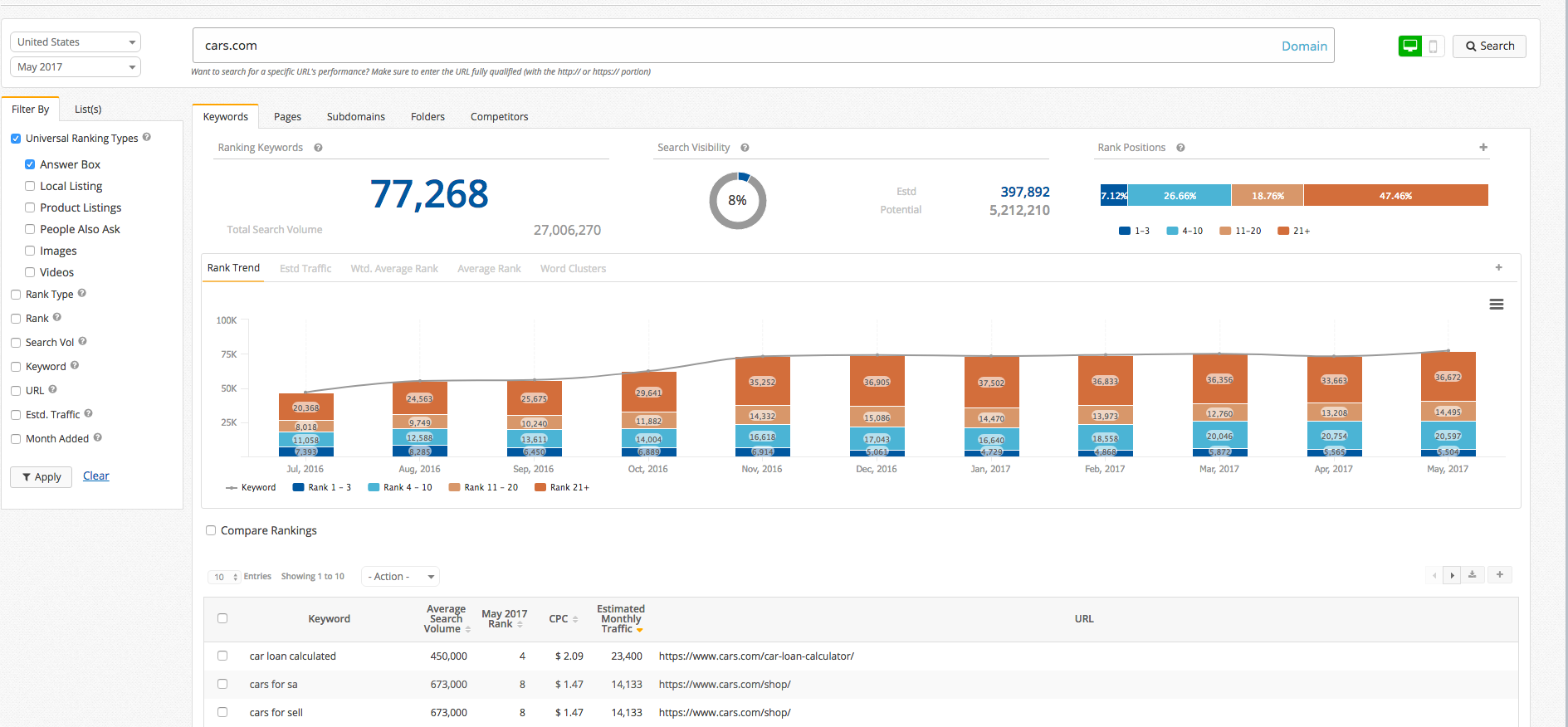Open the Folders tab

point(427,117)
